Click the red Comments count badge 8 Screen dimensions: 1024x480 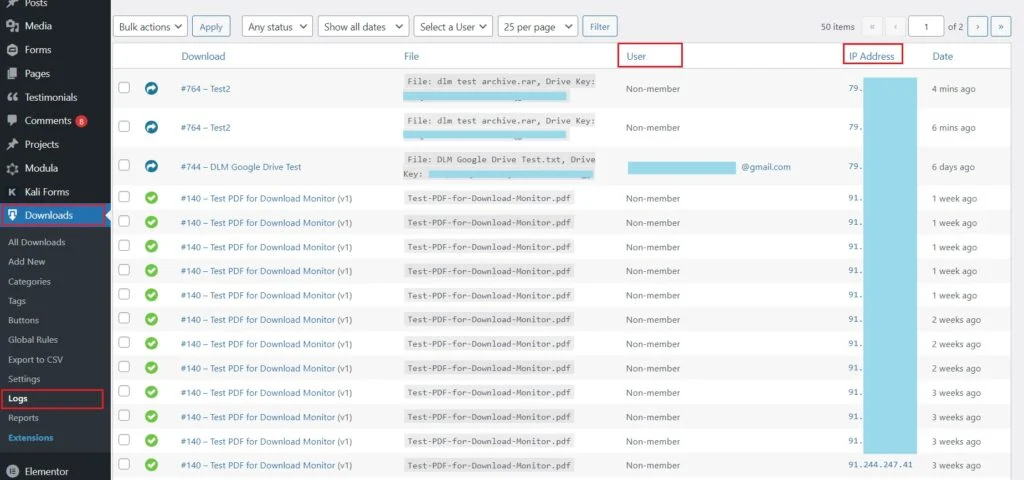tap(81, 121)
